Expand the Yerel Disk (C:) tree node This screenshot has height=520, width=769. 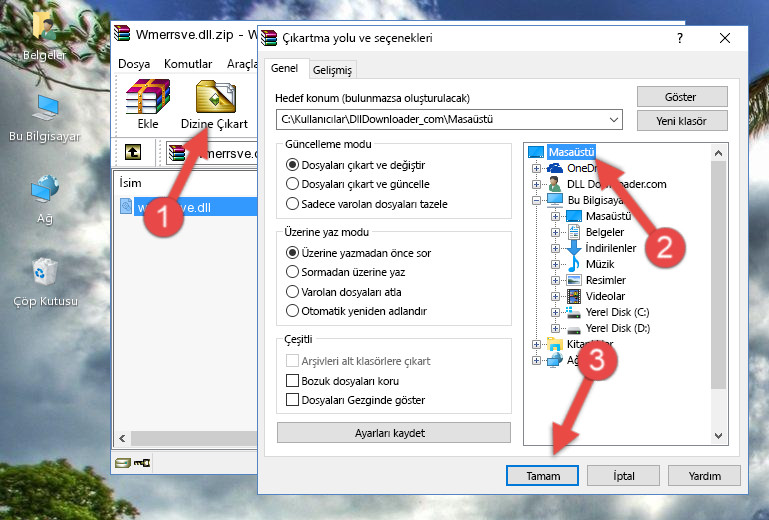[x=555, y=312]
